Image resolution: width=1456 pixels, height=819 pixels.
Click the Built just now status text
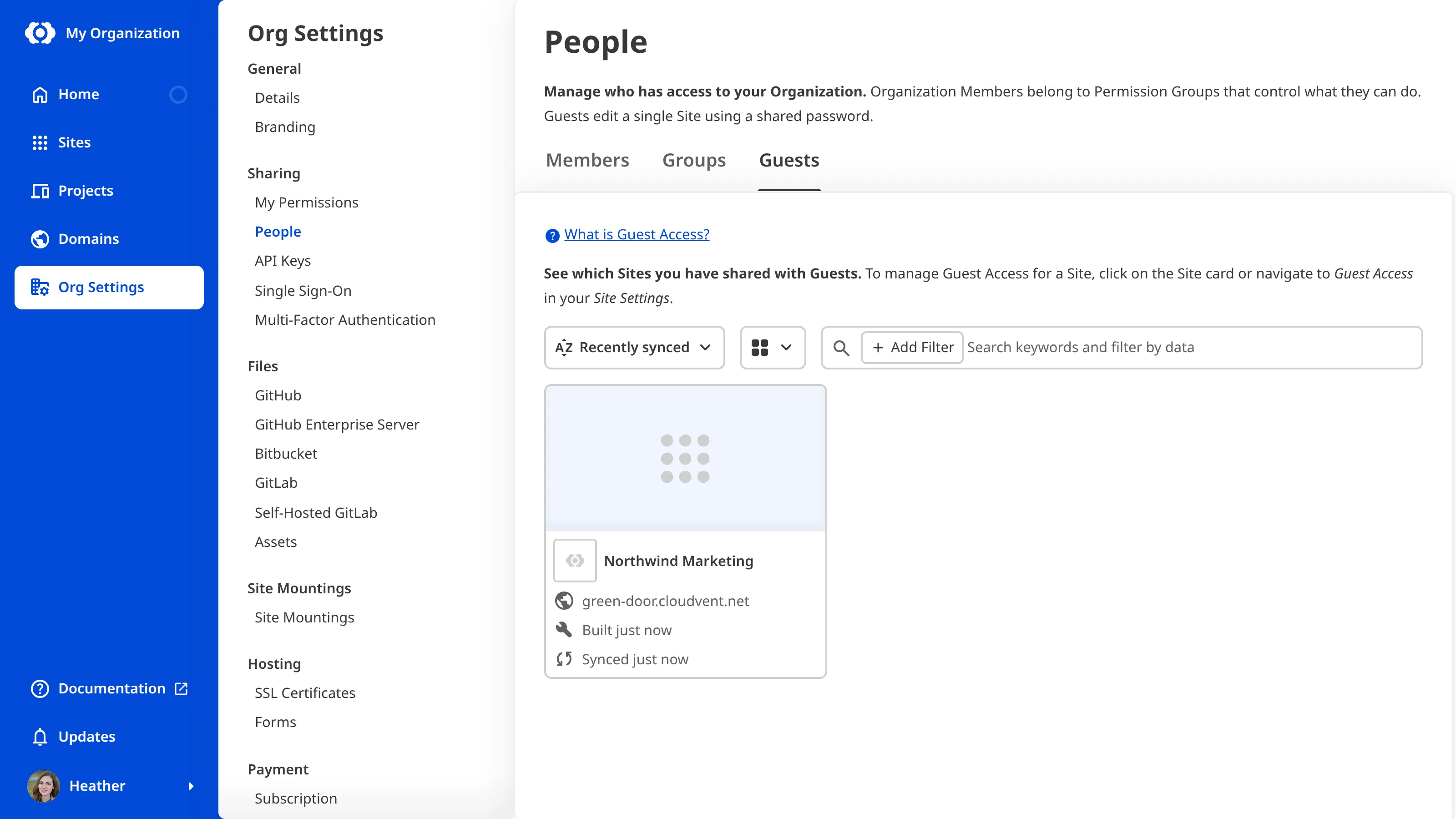pyautogui.click(x=627, y=630)
